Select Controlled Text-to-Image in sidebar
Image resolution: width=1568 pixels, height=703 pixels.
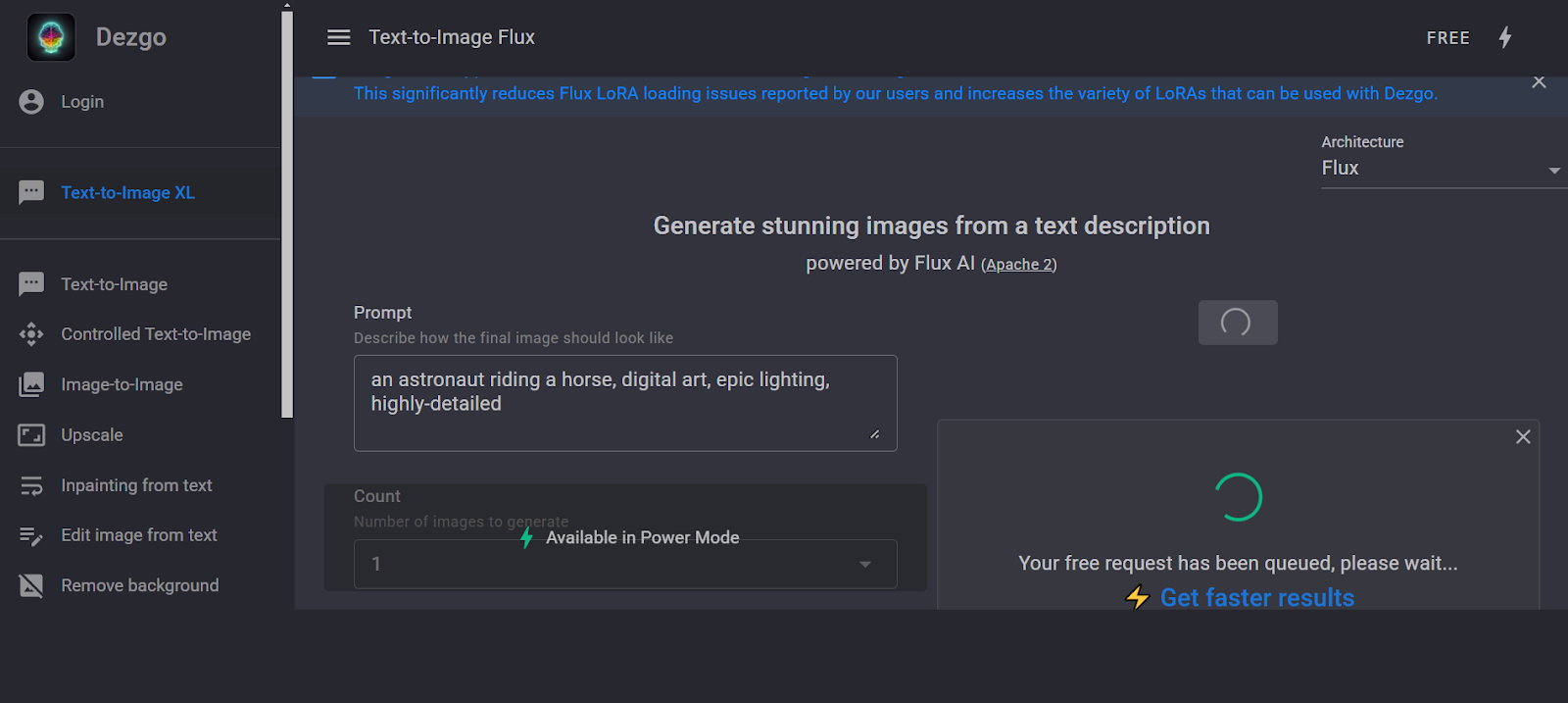pyautogui.click(x=156, y=334)
